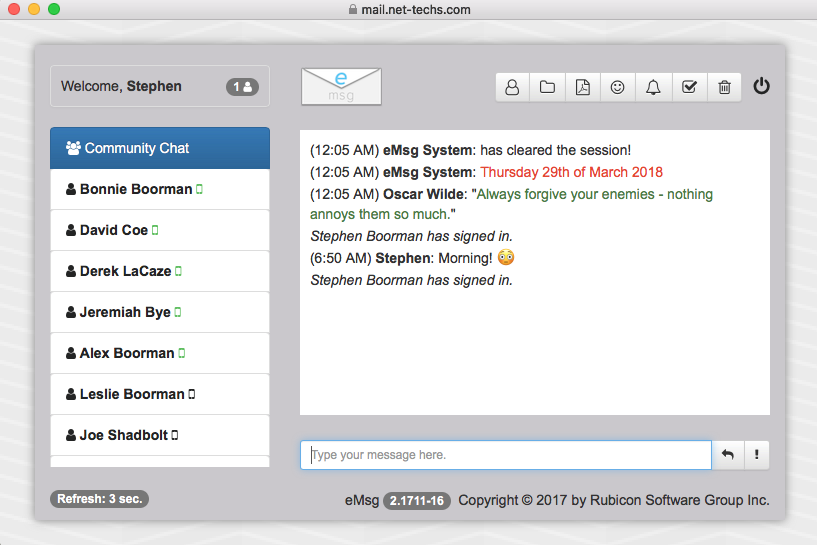Screen dimensions: 817x545
Task: Open the user profile icon in toolbar
Action: [512, 87]
